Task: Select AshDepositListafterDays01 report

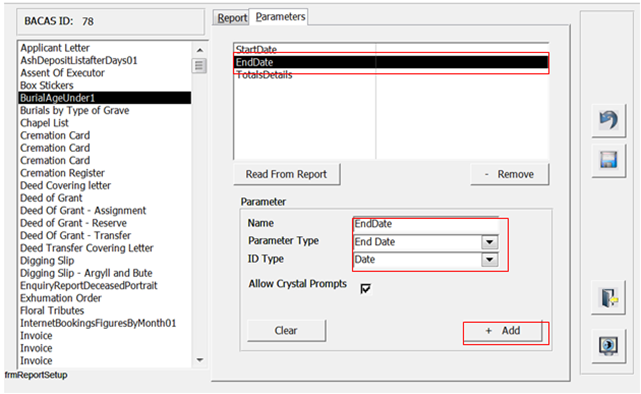Action: [x=105, y=60]
